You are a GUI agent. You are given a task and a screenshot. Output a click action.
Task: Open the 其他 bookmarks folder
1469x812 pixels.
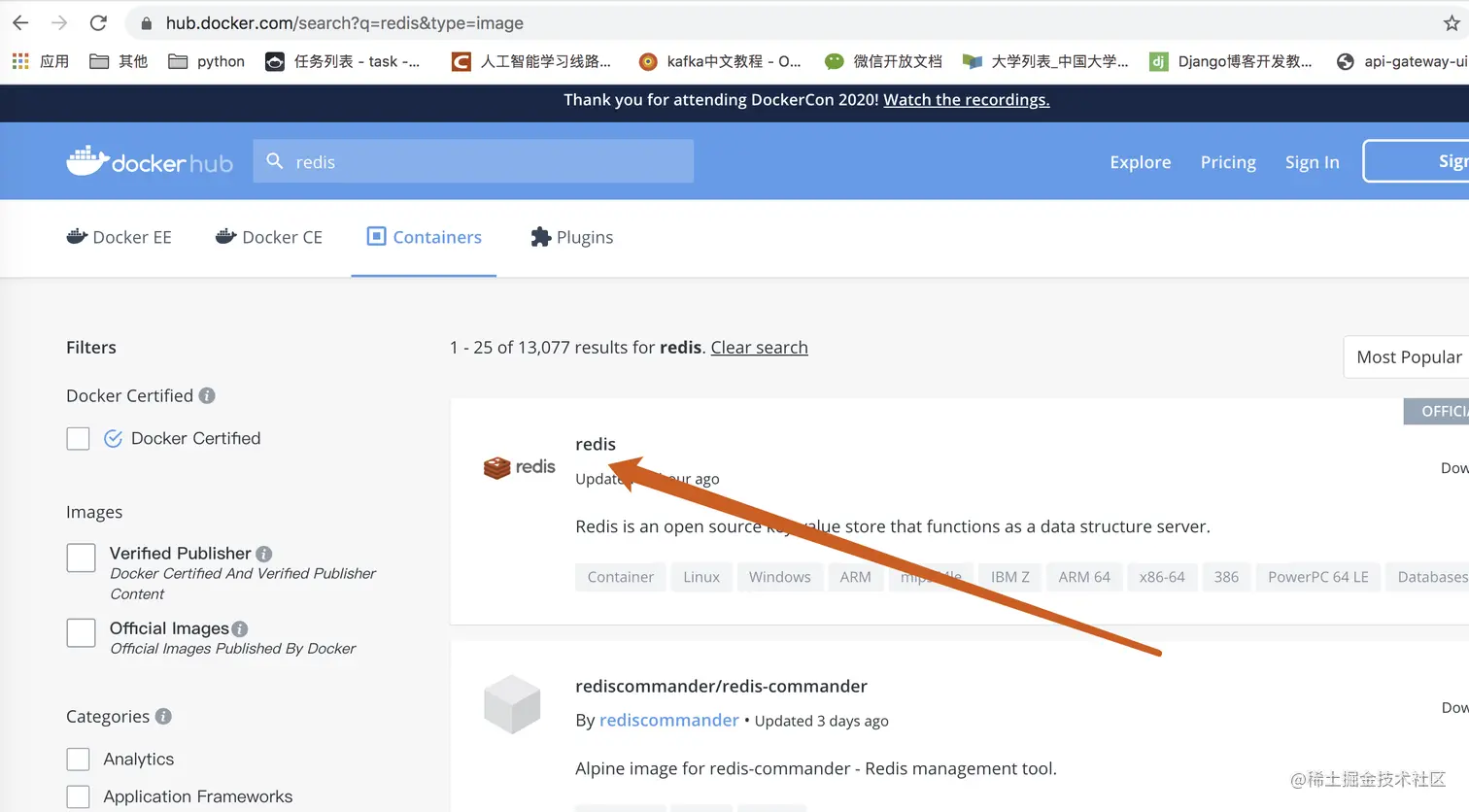click(x=119, y=61)
